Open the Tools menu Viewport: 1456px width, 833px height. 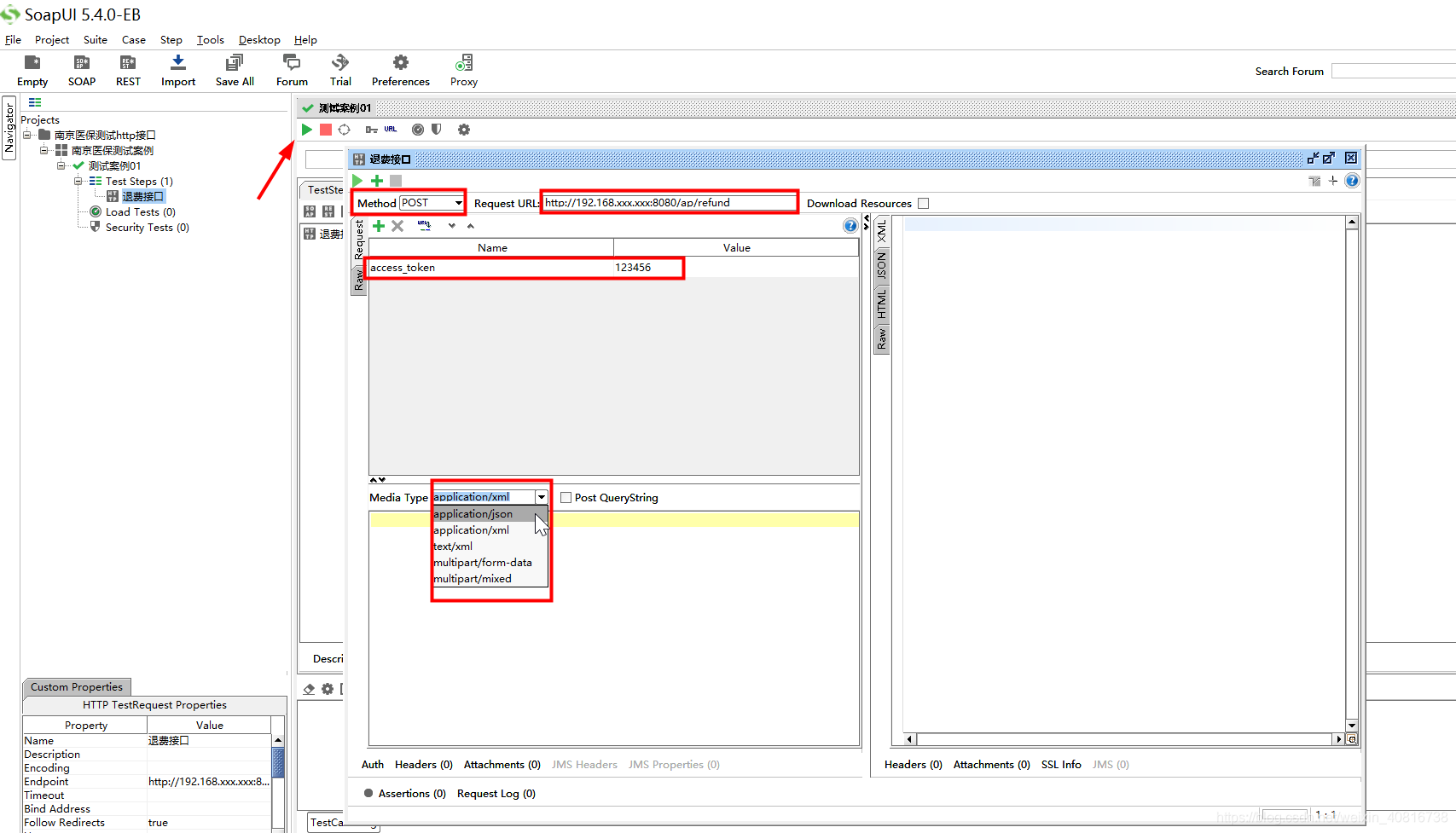click(x=211, y=40)
